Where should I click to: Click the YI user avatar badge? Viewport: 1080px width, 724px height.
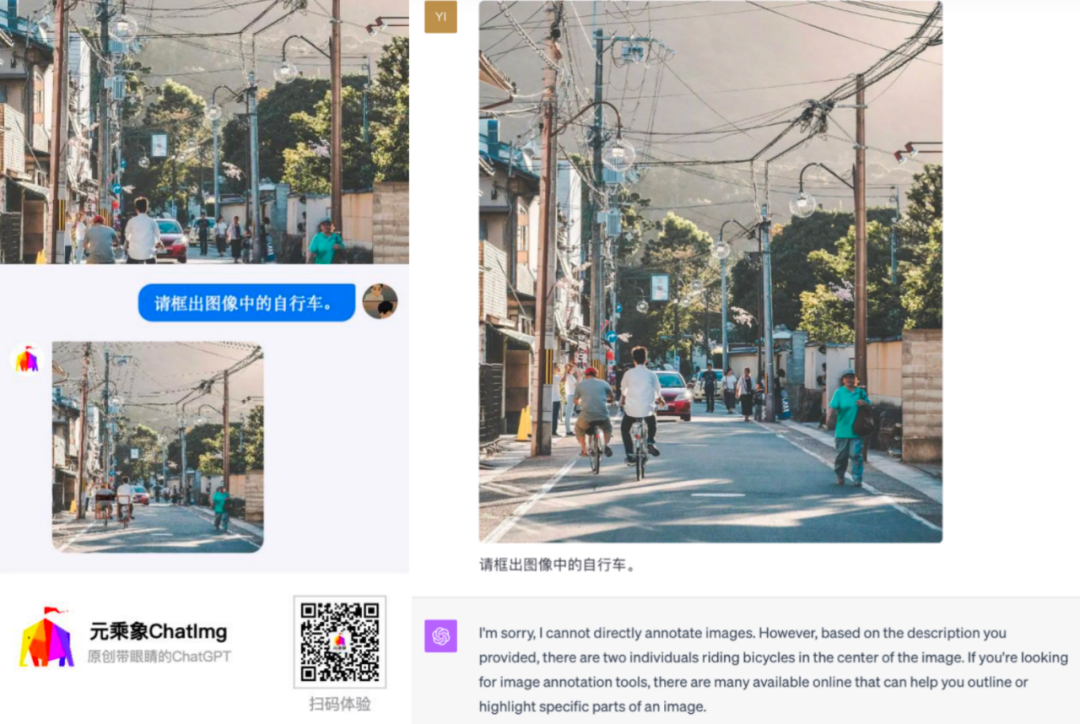pos(441,17)
